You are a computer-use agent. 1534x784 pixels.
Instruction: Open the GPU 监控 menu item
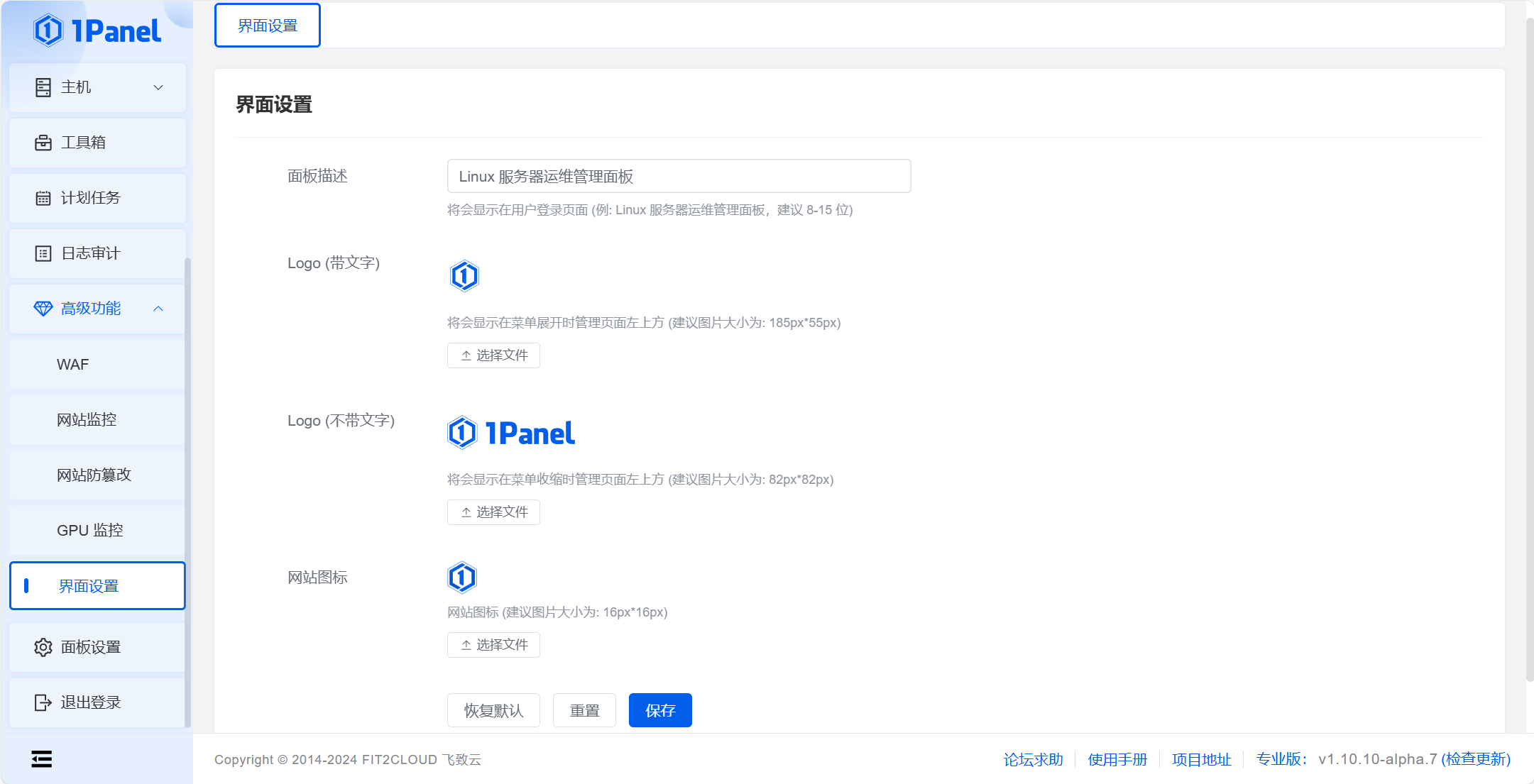pos(97,531)
